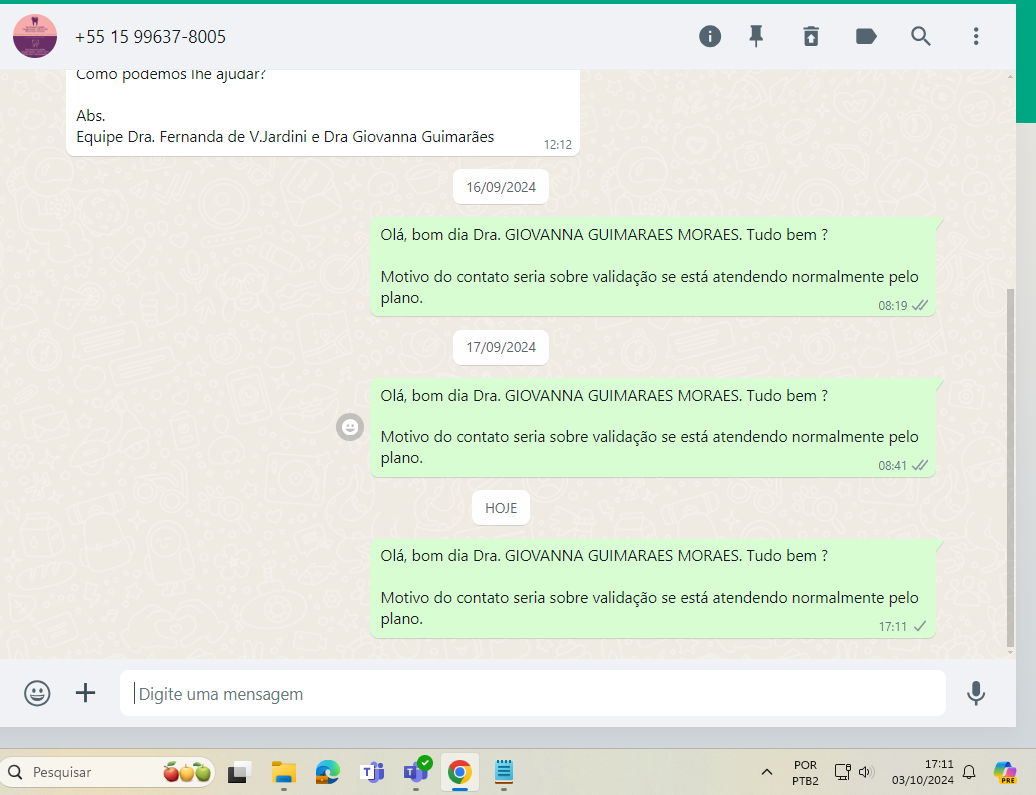Start voice recording with microphone icon
Viewport: 1036px width, 795px height.
point(976,693)
